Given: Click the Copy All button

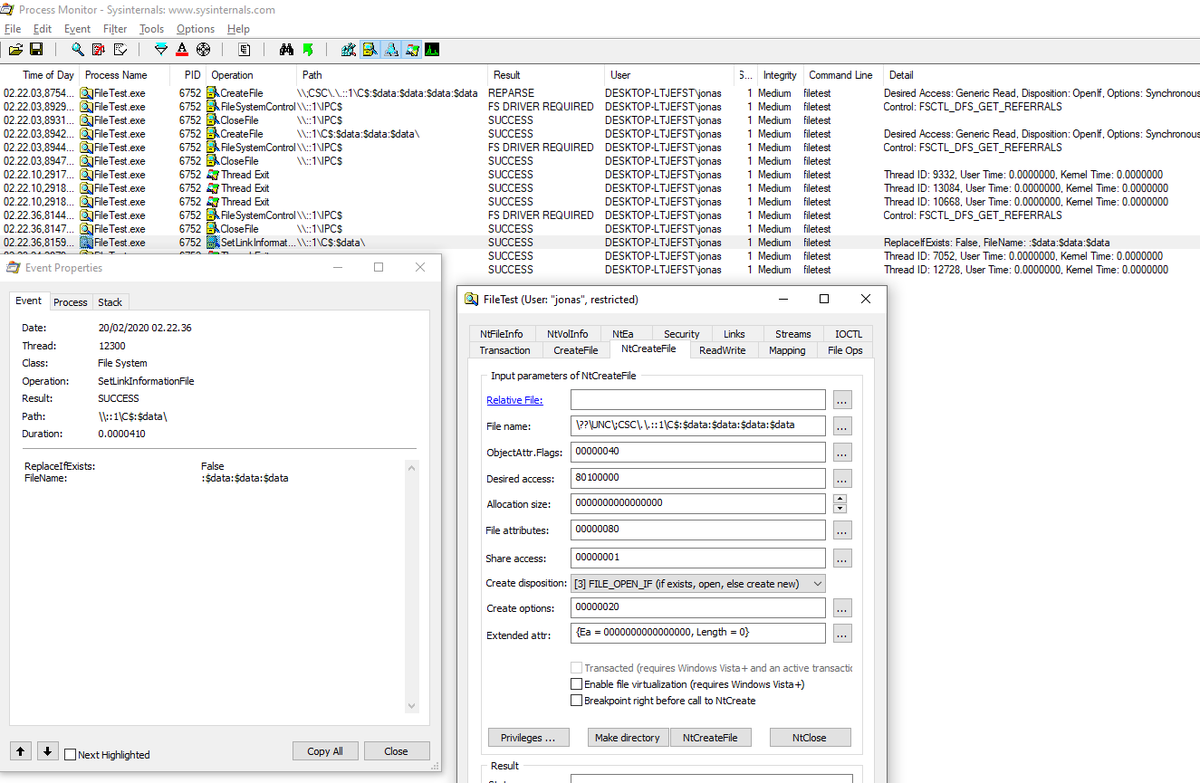Looking at the screenshot, I should [325, 751].
